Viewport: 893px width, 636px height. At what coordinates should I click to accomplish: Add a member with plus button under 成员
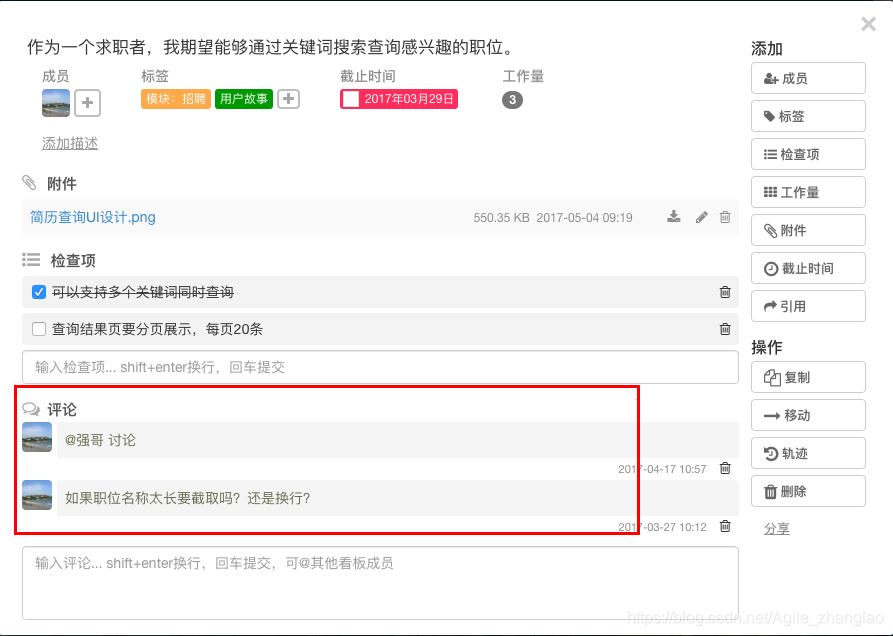[88, 103]
